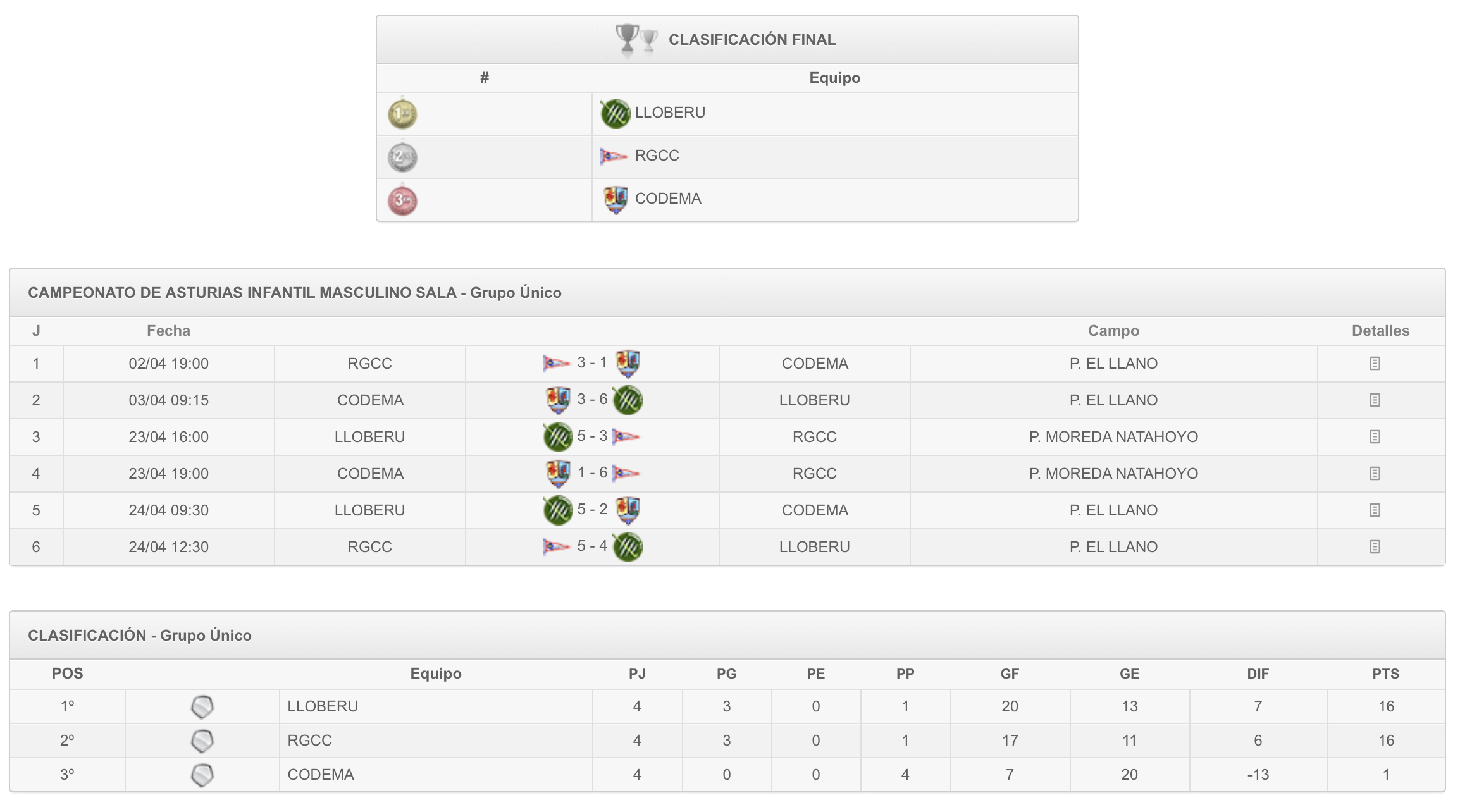Viewport: 1460px width, 812px height.
Task: Click the trophy icon beside Clasificación Final
Action: [635, 39]
